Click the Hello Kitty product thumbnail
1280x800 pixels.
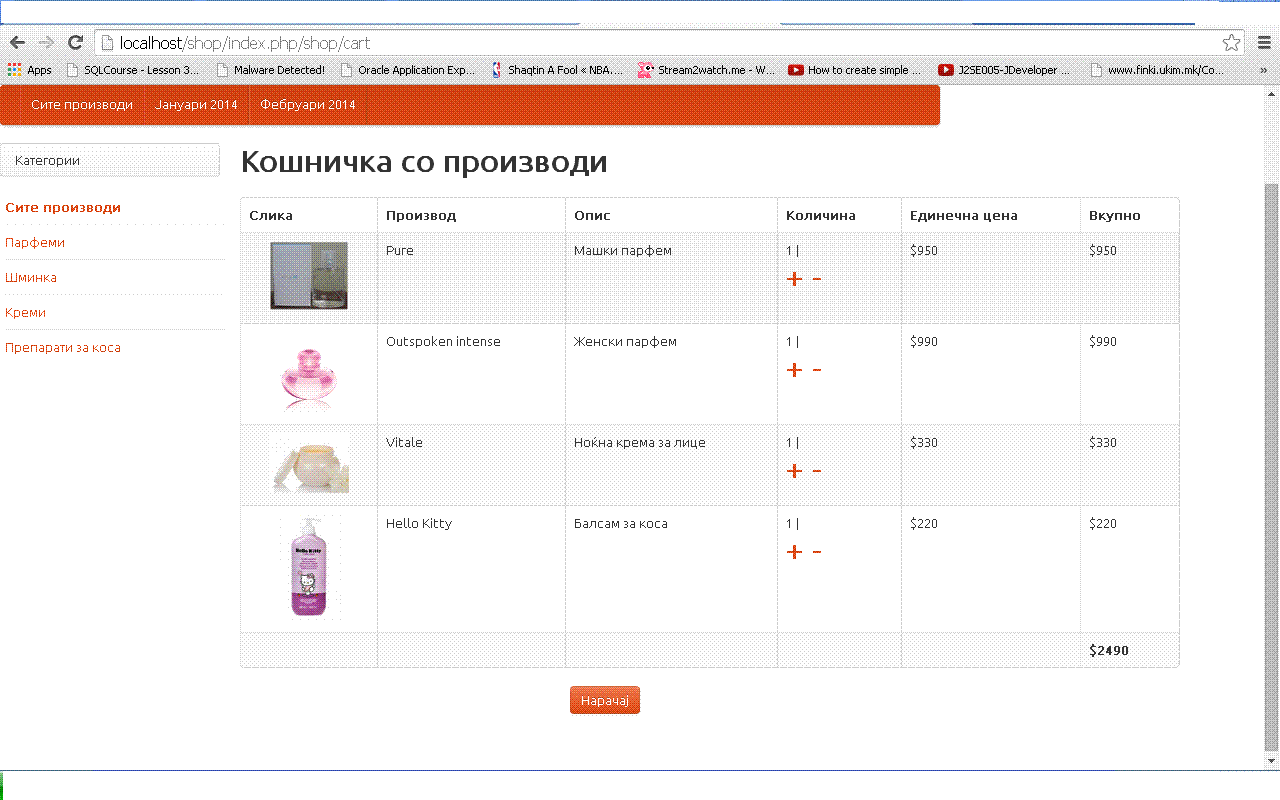(x=310, y=566)
